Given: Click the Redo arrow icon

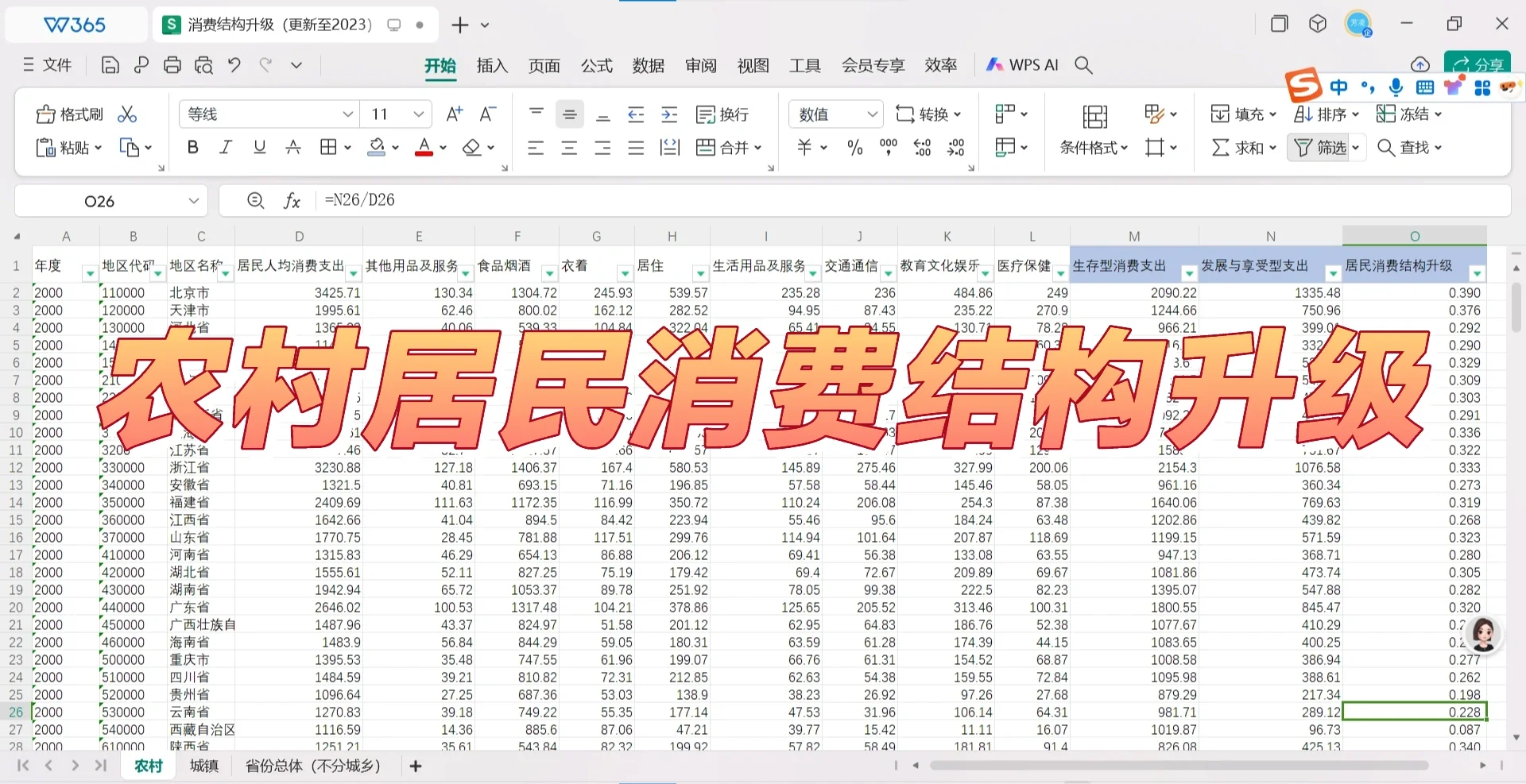Looking at the screenshot, I should (x=265, y=65).
